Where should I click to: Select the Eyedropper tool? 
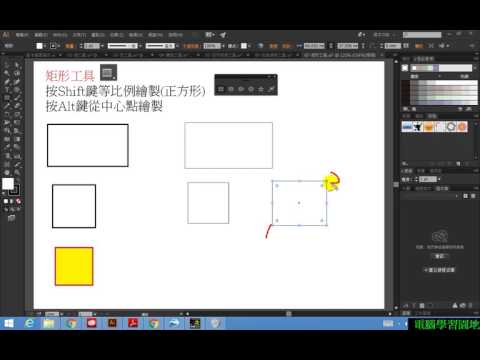pyautogui.click(x=7, y=147)
